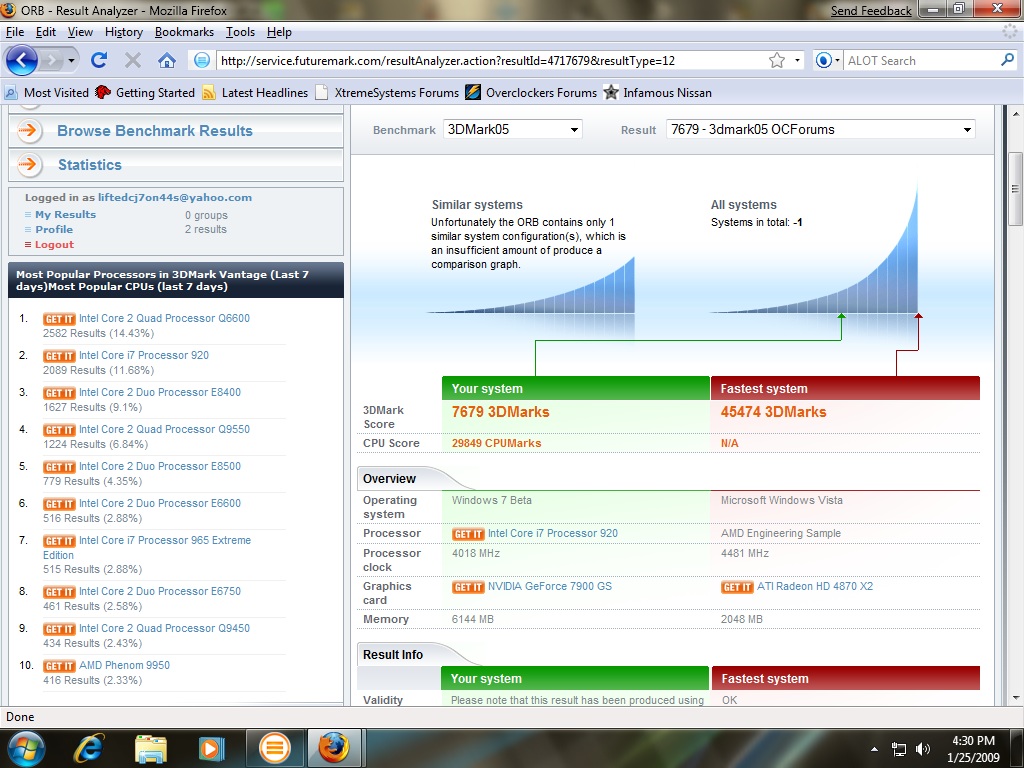1024x768 pixels.
Task: Open the bookmark star dropdown arrow
Action: click(797, 61)
